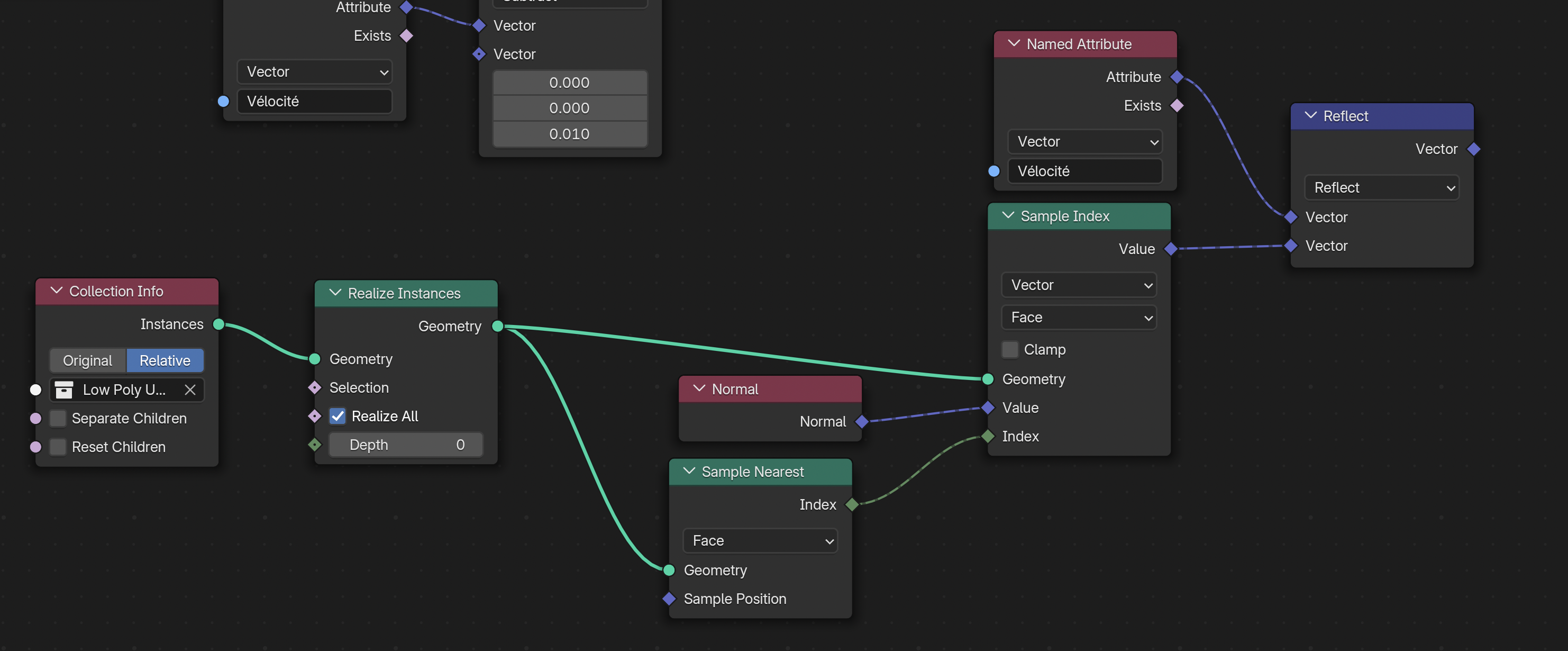The image size is (1568, 651).
Task: Enable Reset Children checkbox
Action: pyautogui.click(x=58, y=447)
